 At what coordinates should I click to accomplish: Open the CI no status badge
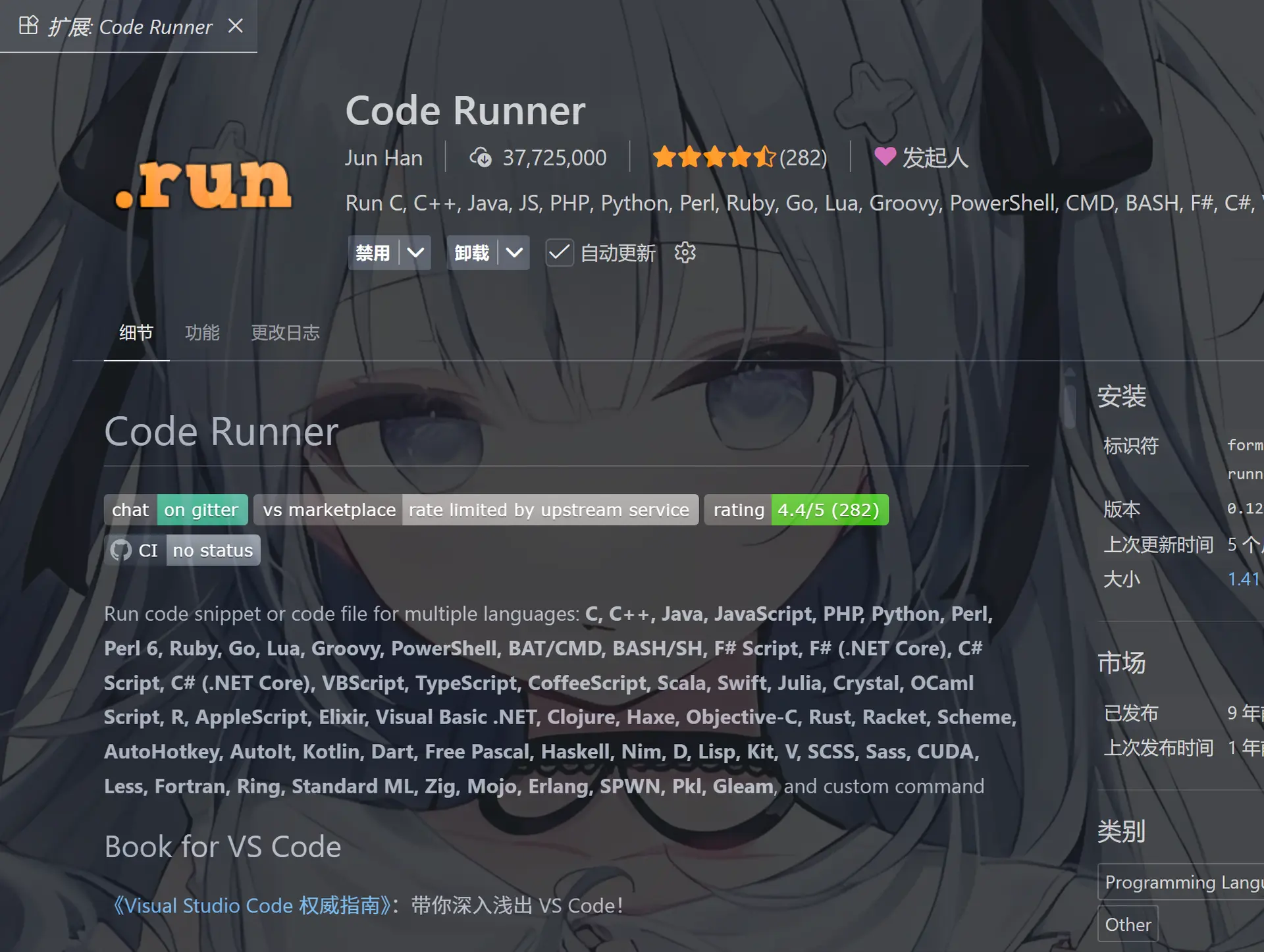pos(182,550)
